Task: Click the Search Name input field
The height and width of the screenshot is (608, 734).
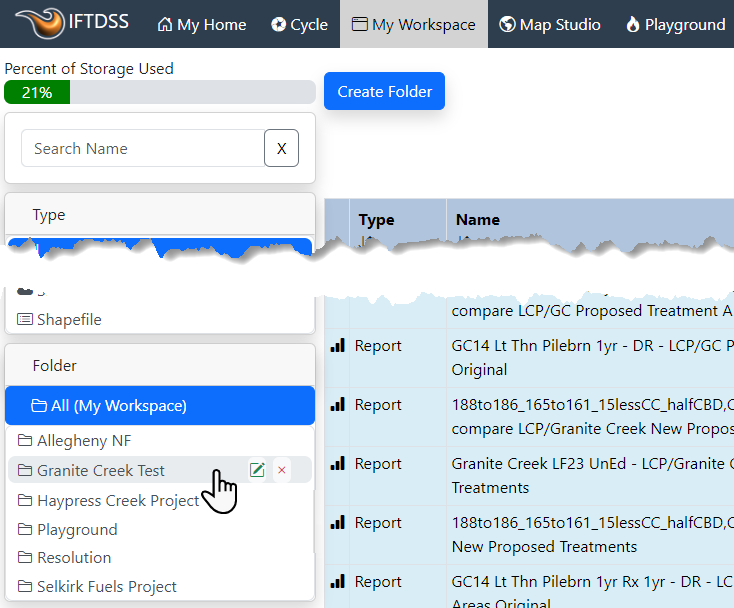Action: click(142, 148)
